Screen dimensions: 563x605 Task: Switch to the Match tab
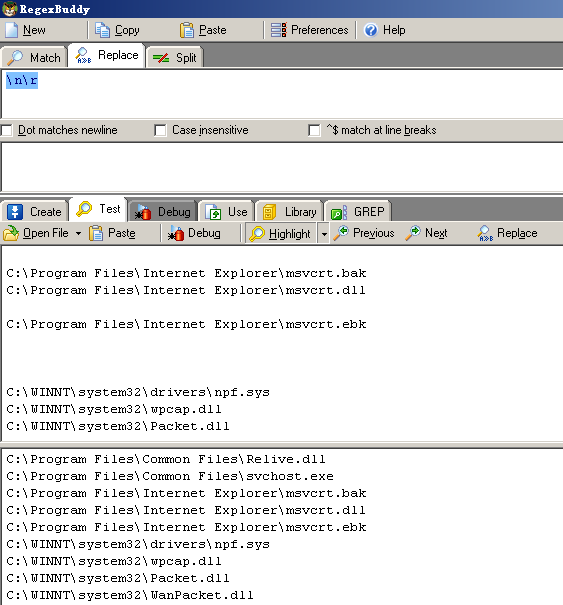tap(34, 57)
